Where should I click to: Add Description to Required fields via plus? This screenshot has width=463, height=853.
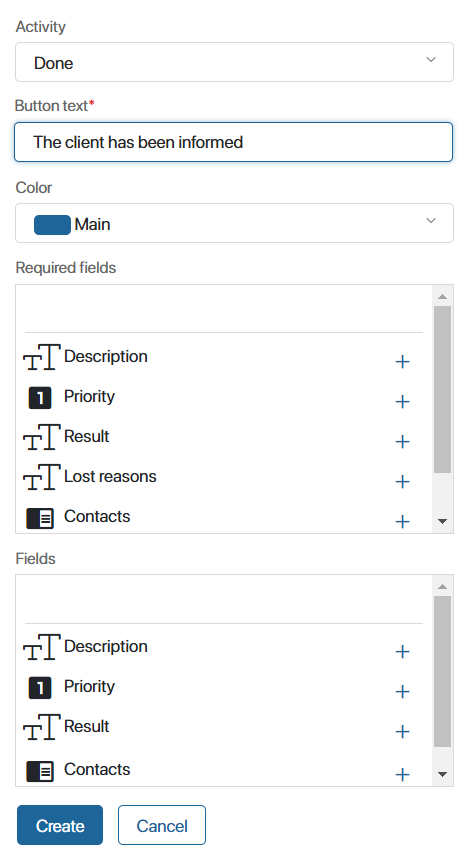pyautogui.click(x=402, y=362)
